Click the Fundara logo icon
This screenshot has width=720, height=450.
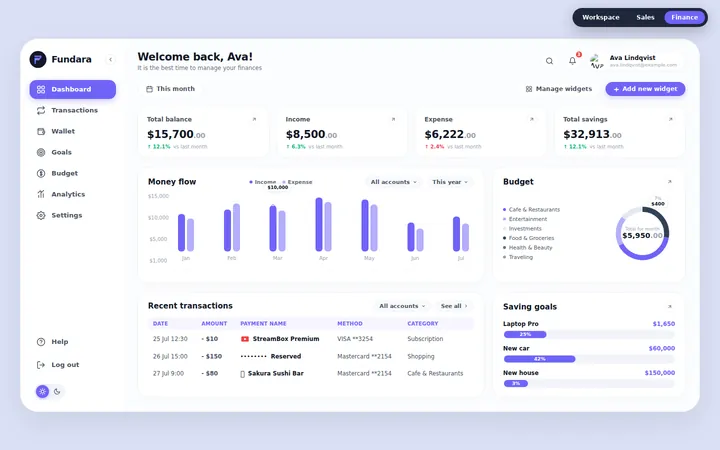[38, 59]
